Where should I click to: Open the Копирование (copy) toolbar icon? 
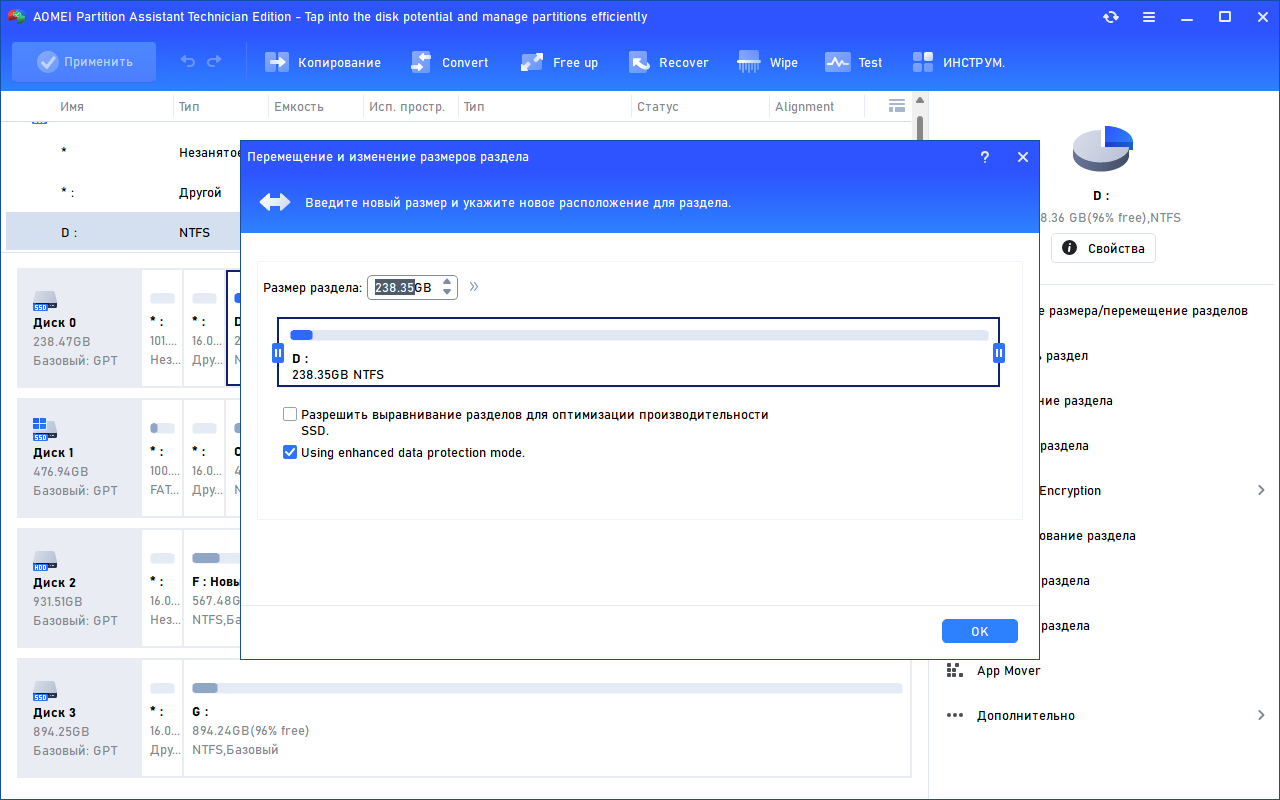point(276,62)
